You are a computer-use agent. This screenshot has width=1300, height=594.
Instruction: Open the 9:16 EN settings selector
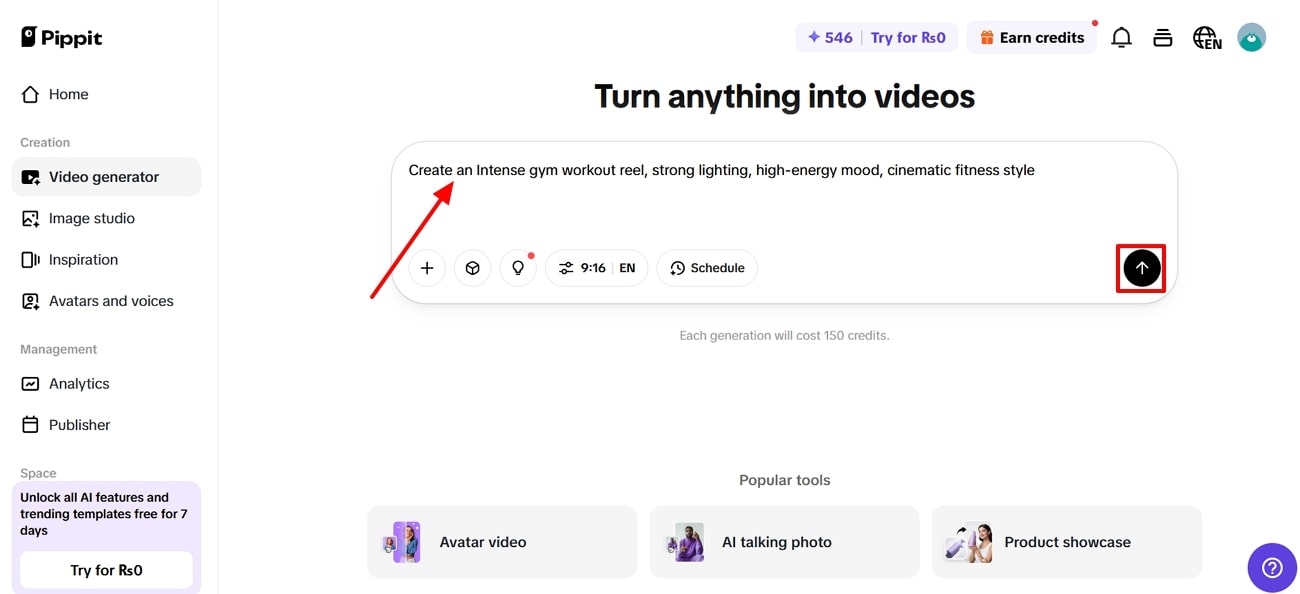pos(597,268)
